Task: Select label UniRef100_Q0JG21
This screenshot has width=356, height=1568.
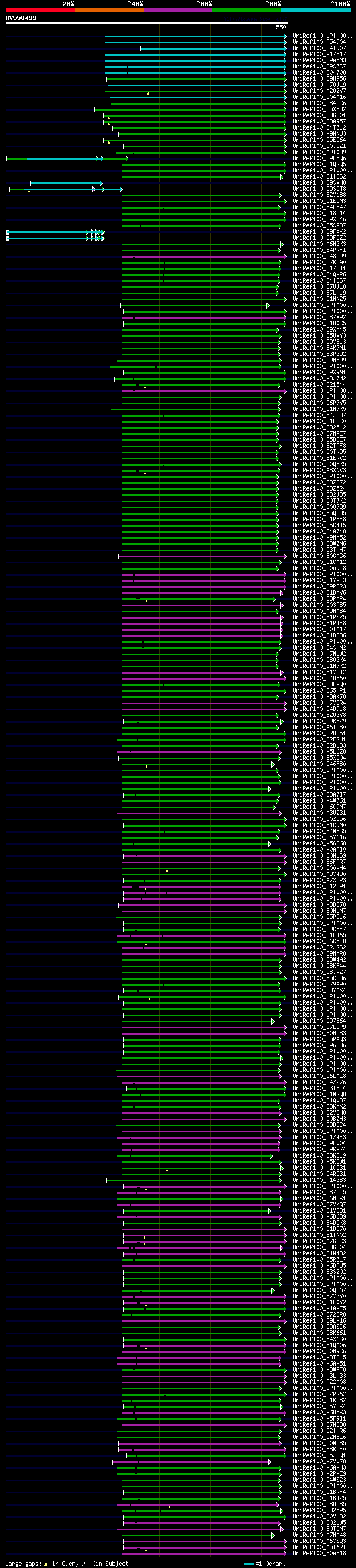Action: (319, 146)
